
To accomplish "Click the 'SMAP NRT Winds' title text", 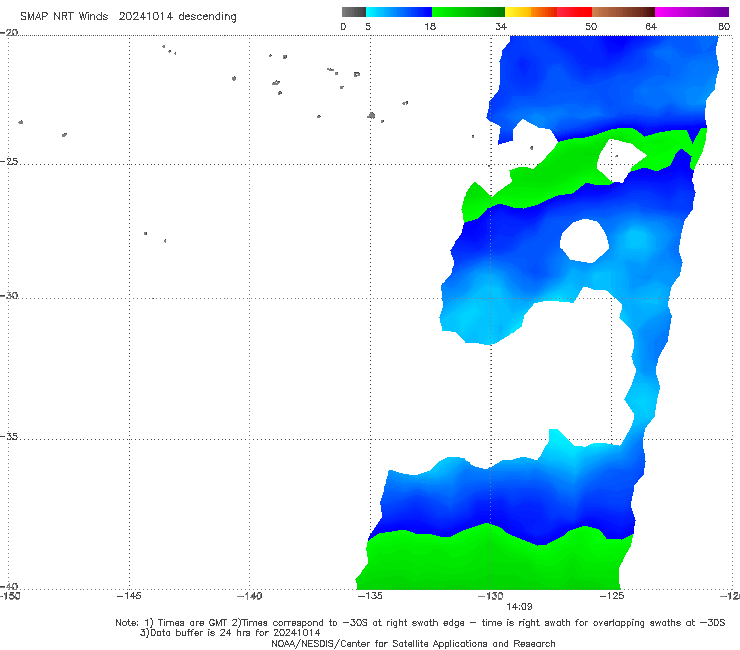I will point(64,16).
